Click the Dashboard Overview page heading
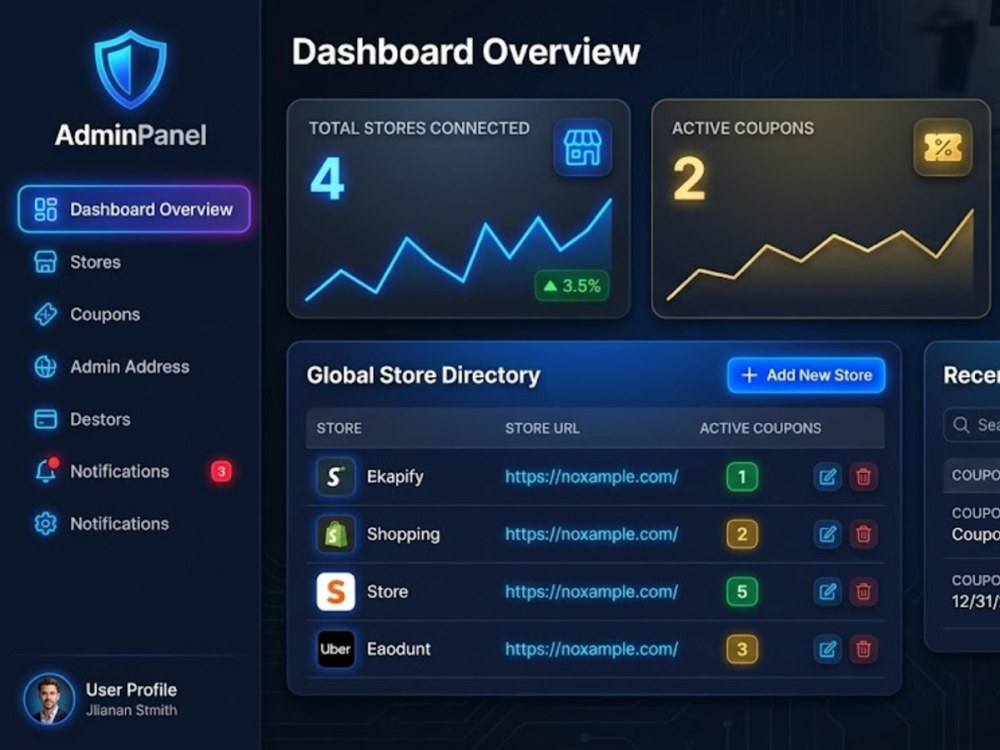This screenshot has width=1000, height=750. pyautogui.click(x=466, y=52)
